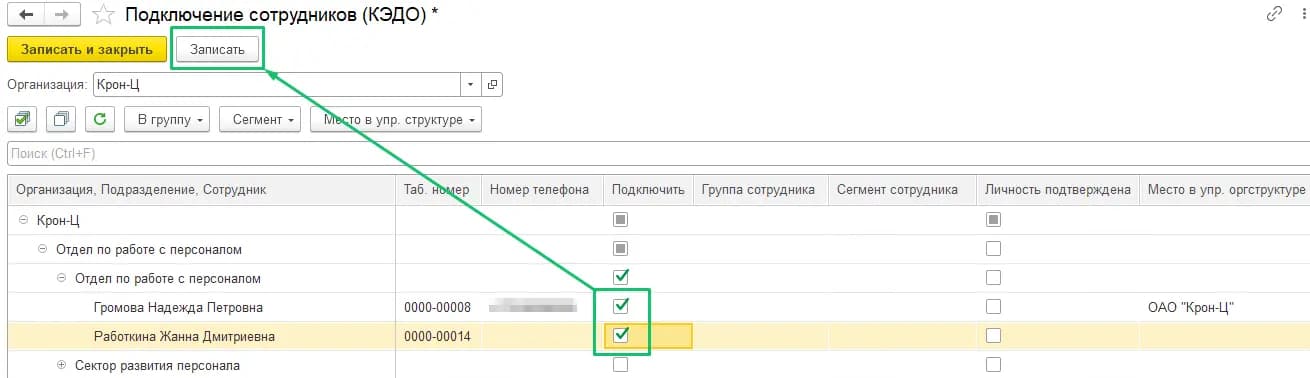
Task: Toggle Подключить checkbox for Громова Надежда Петровна
Action: point(620,306)
